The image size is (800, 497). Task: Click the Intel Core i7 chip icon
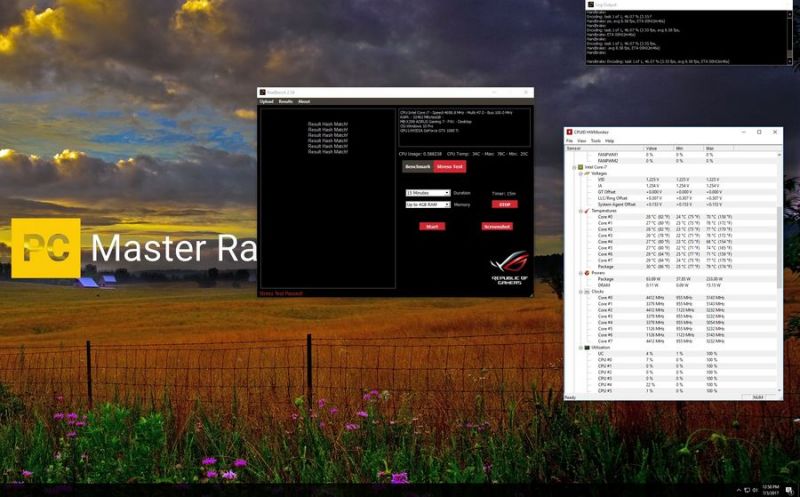click(581, 167)
